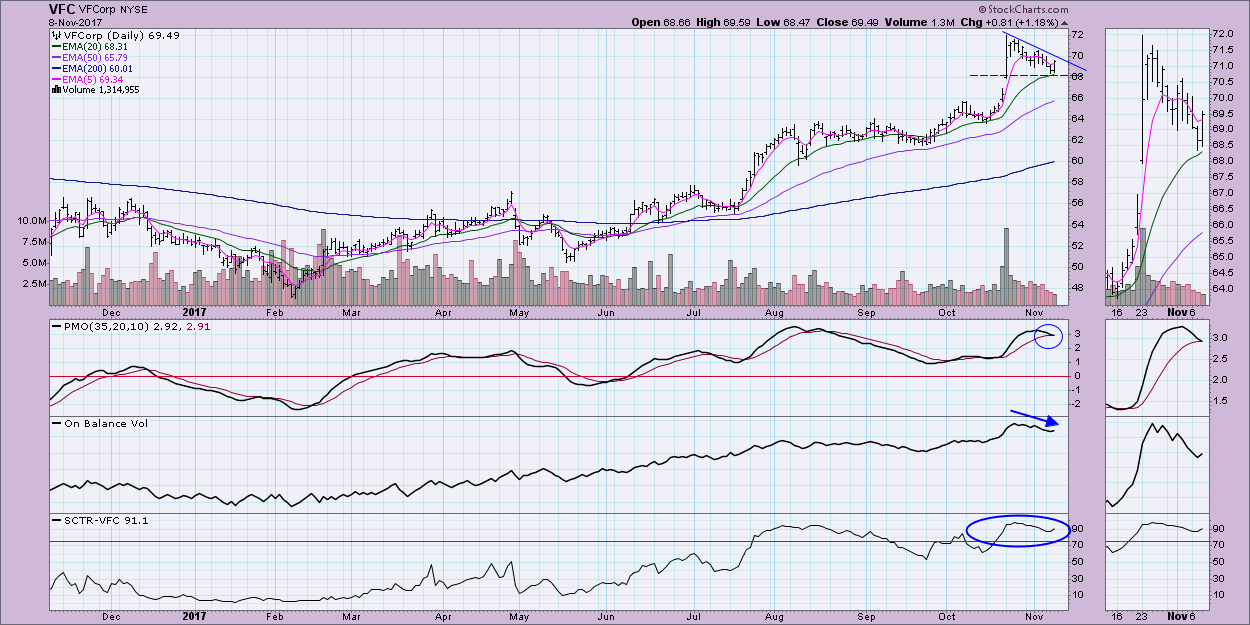Click the 2.5M volume axis label
This screenshot has width=1250, height=625.
pos(33,283)
